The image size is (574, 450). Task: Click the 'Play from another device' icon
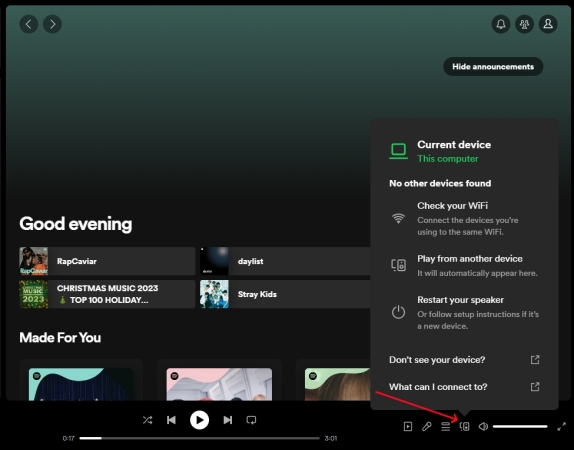[x=398, y=265]
